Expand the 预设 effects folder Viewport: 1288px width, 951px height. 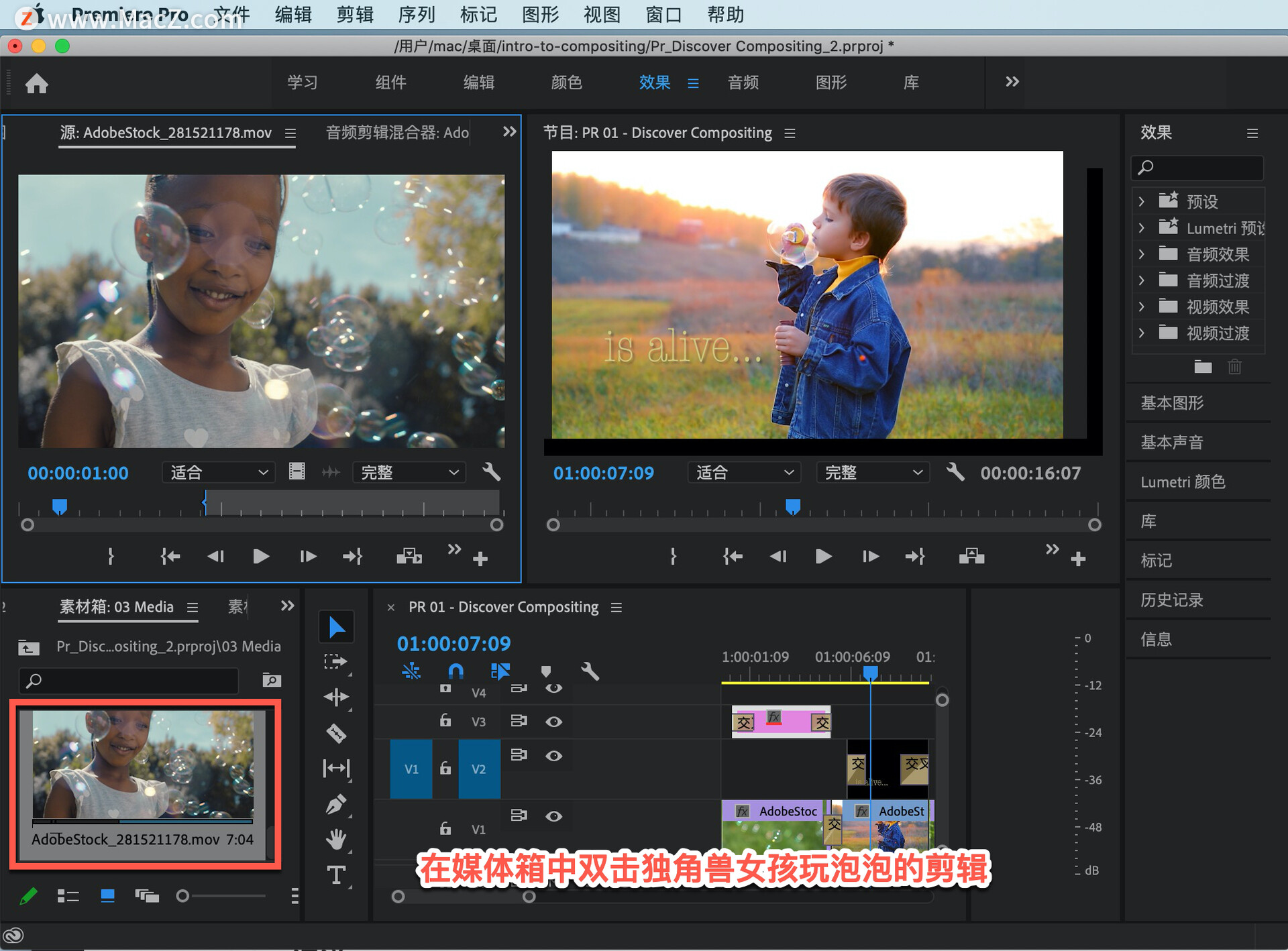pyautogui.click(x=1142, y=201)
